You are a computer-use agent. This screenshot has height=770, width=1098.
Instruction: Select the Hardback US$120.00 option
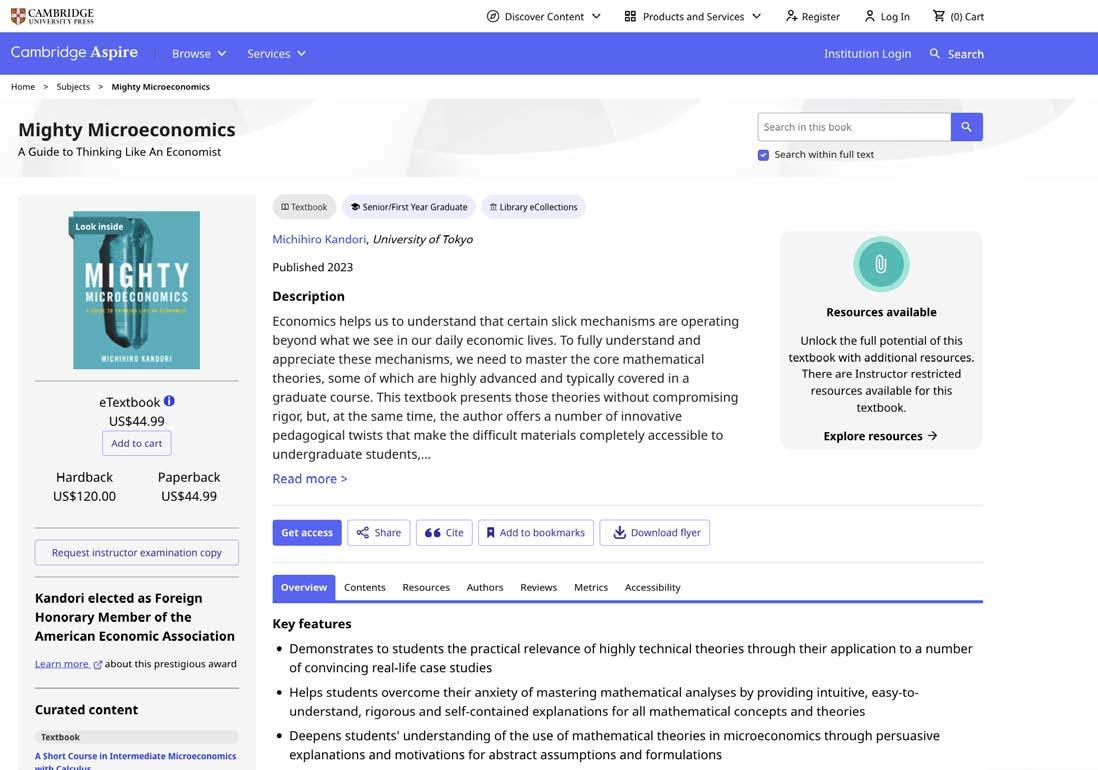85,486
